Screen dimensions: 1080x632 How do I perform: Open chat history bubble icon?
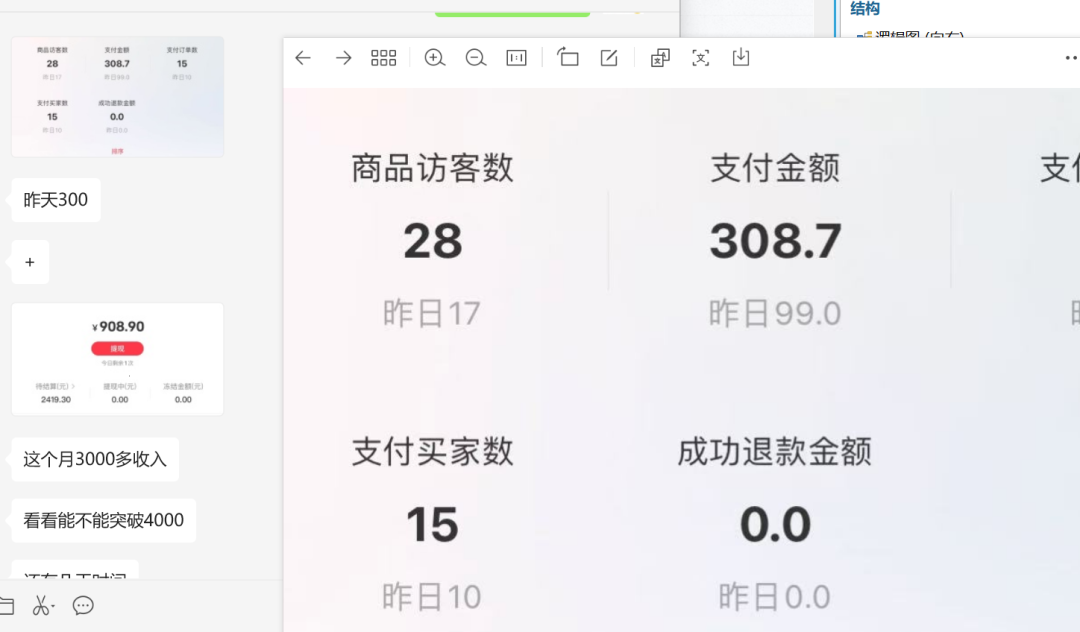pos(83,605)
